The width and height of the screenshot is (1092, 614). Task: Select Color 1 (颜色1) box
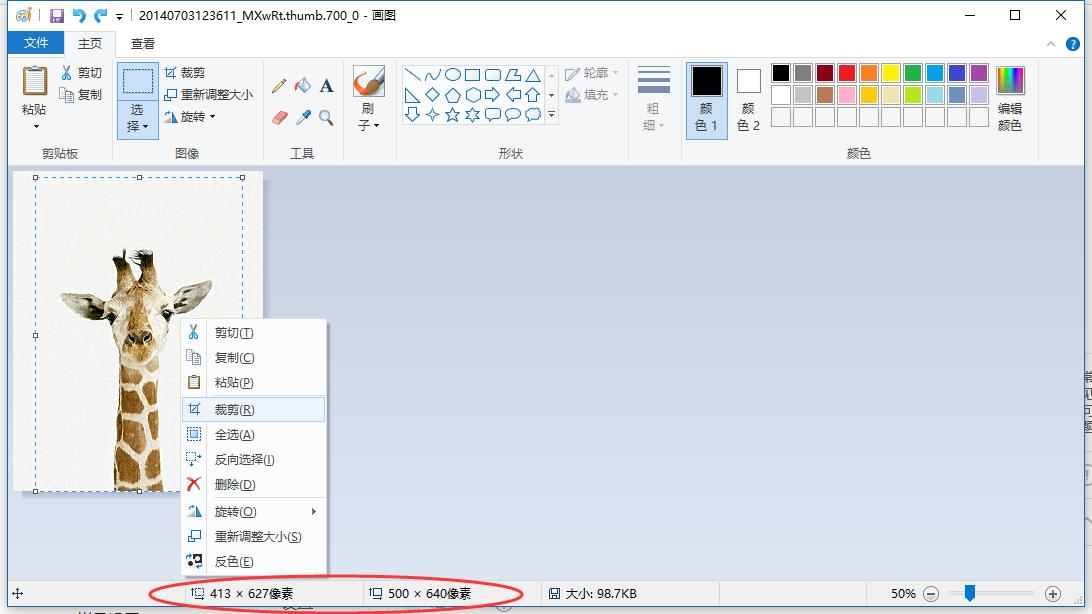[707, 100]
